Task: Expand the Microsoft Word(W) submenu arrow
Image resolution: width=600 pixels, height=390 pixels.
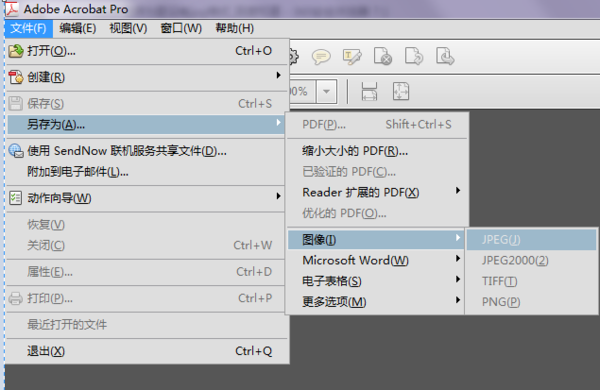Action: click(458, 258)
